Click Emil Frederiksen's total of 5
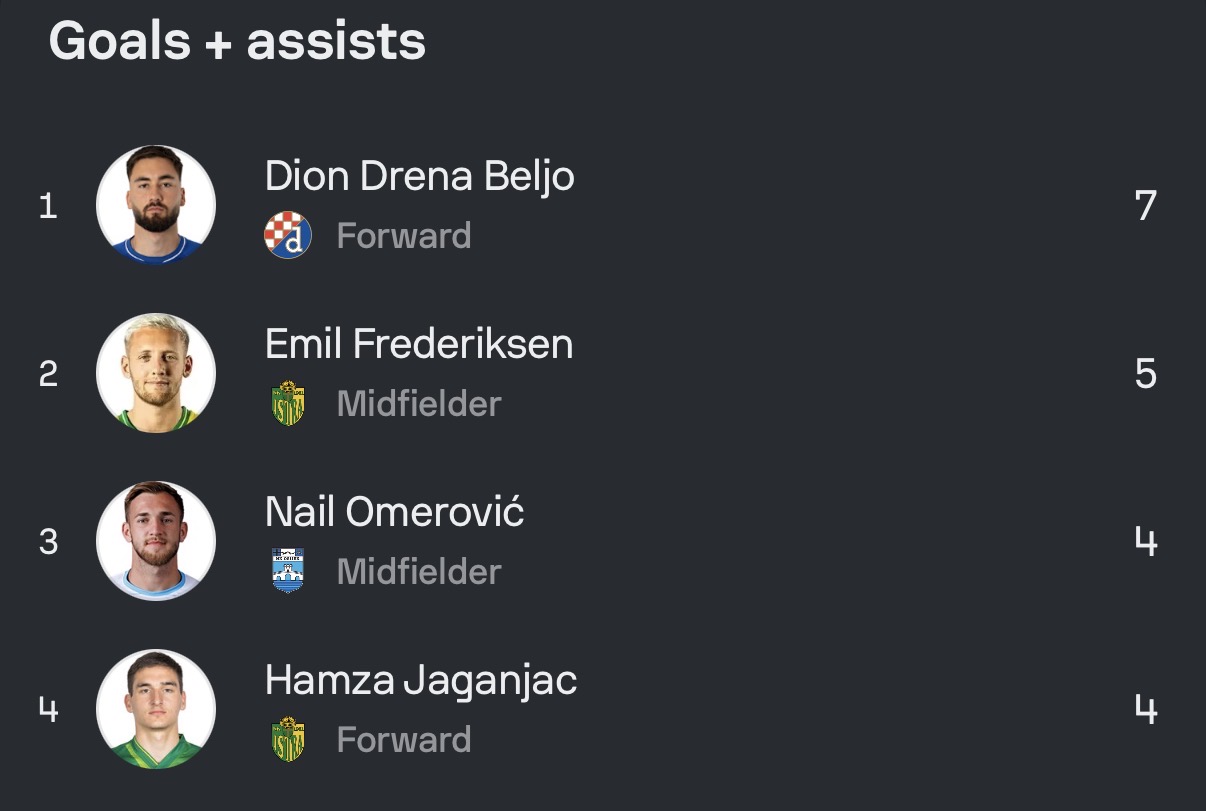The image size is (1206, 811). [1146, 373]
